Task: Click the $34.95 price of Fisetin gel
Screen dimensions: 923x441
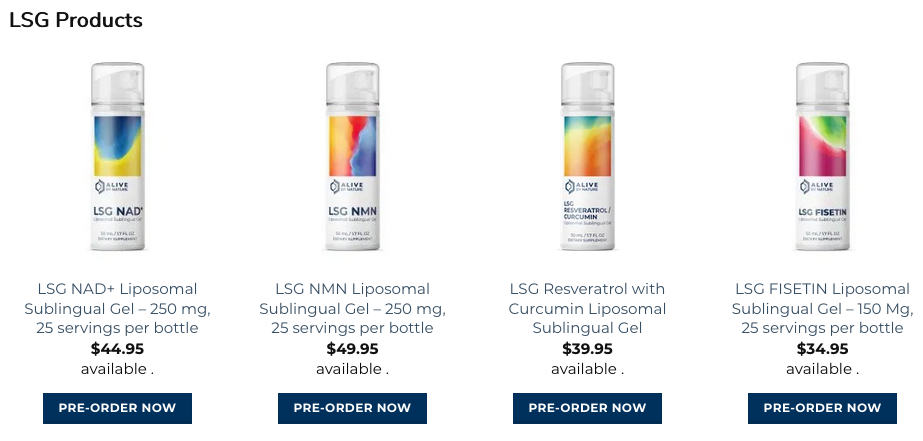Action: 822,349
